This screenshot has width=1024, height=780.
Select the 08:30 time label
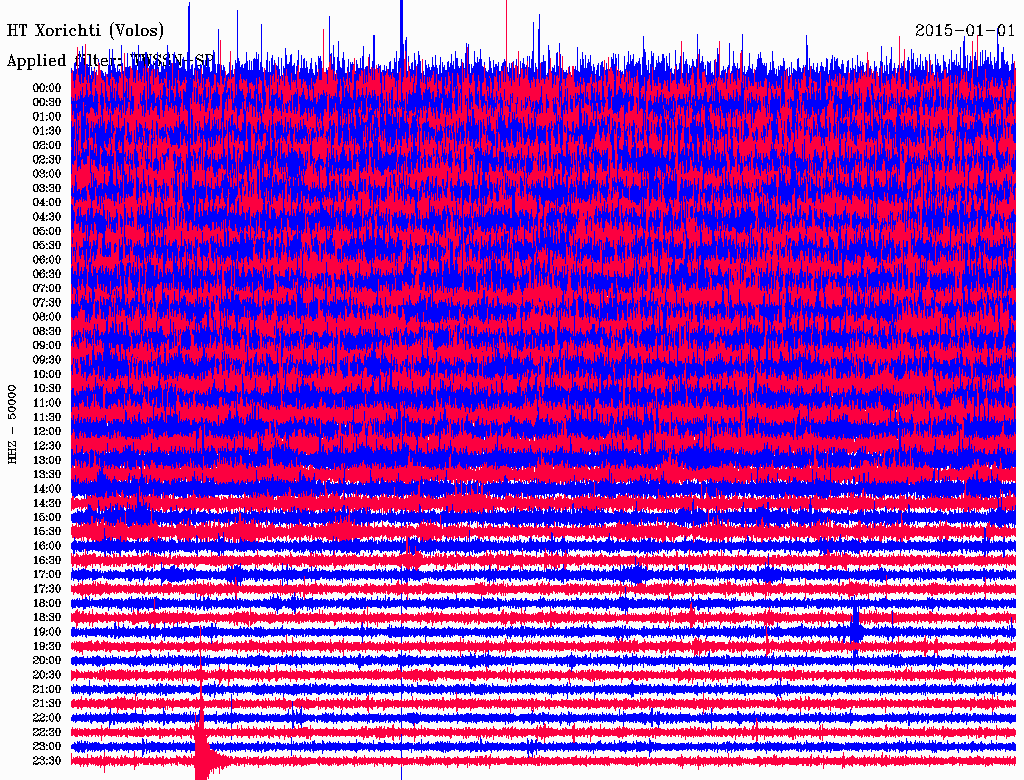point(47,331)
